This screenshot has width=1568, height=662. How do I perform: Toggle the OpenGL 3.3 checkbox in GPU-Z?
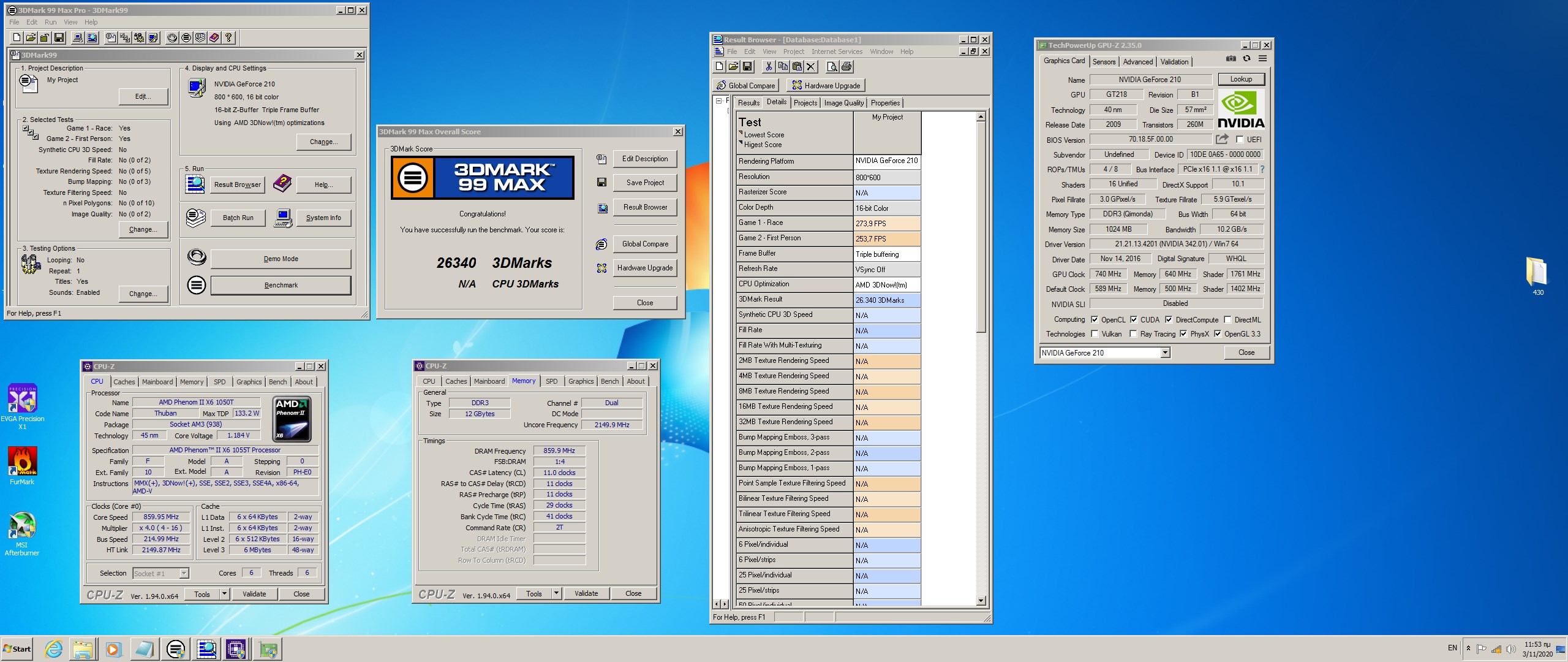[x=1218, y=334]
